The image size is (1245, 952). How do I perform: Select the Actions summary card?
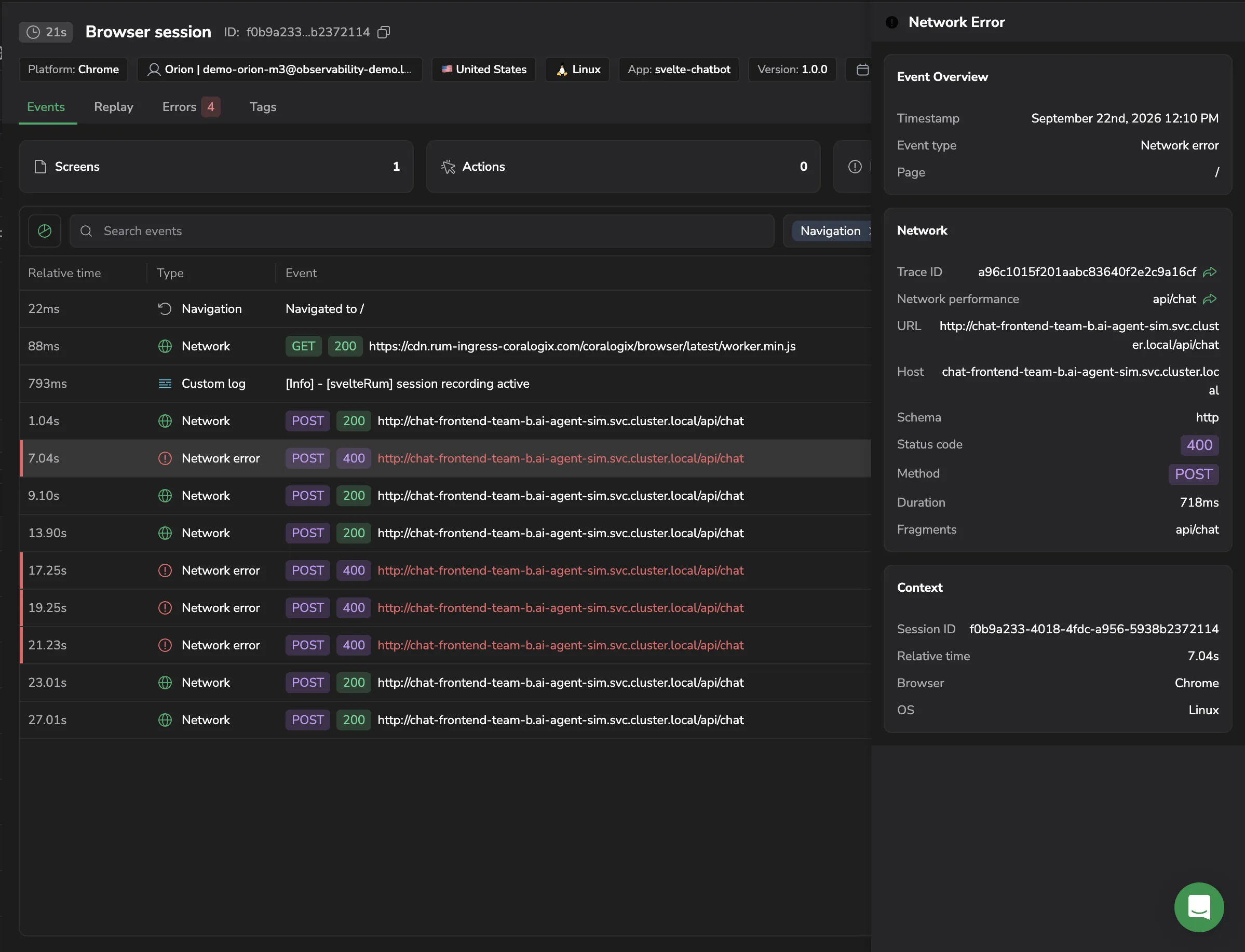(x=624, y=167)
